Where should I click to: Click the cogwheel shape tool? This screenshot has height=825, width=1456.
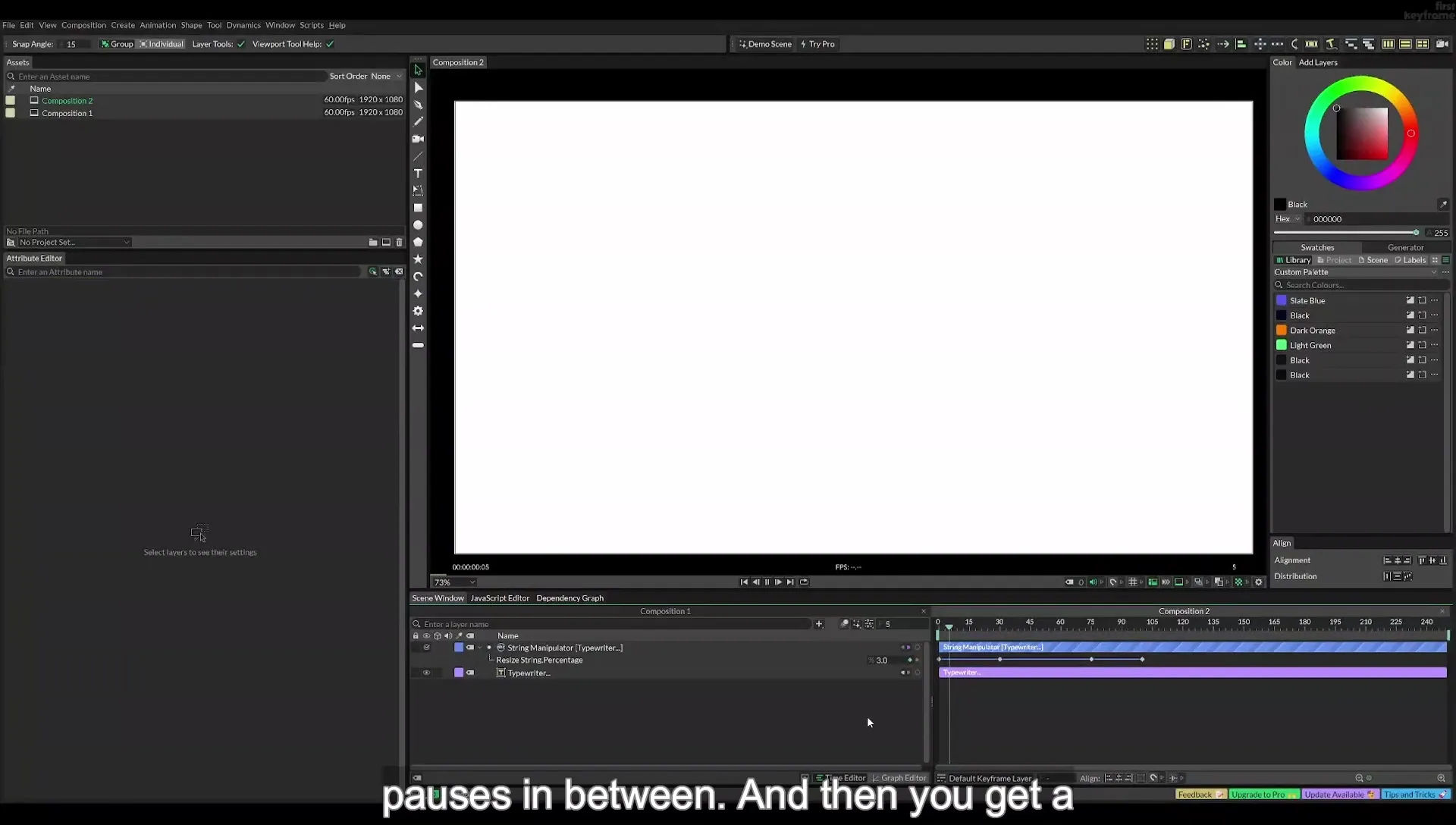pyautogui.click(x=418, y=311)
